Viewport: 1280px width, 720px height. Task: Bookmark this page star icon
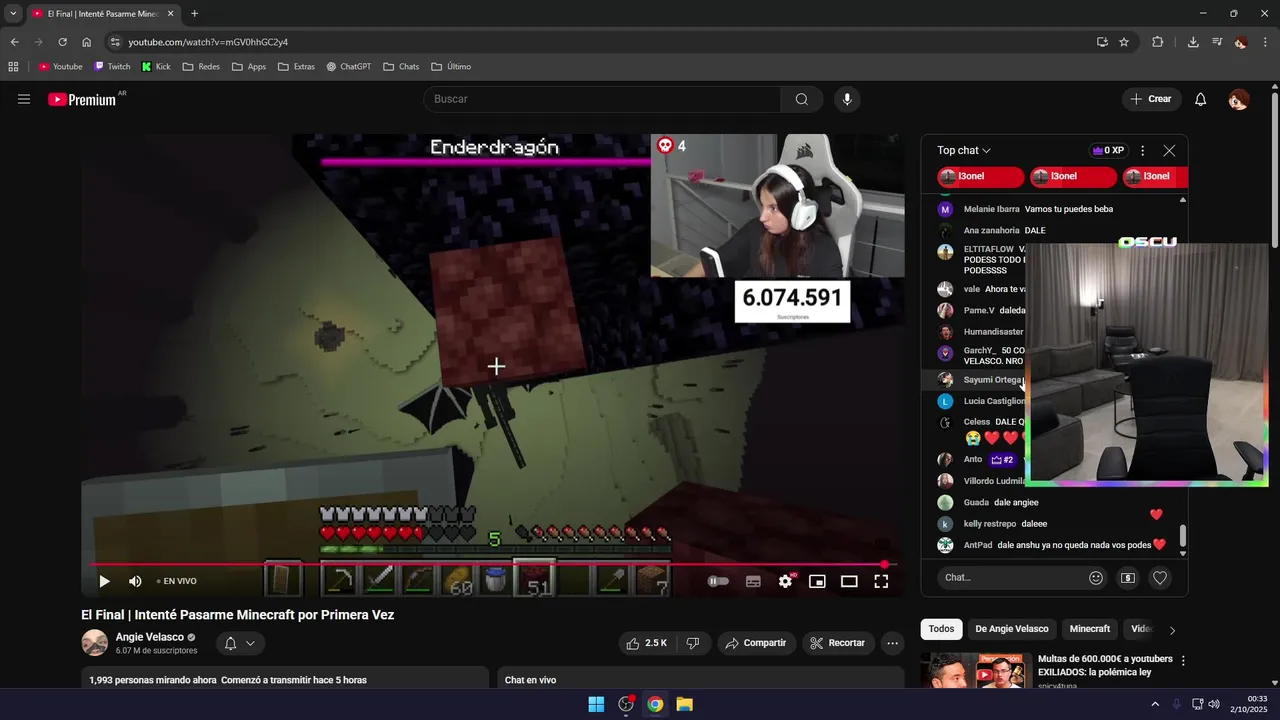(1124, 42)
